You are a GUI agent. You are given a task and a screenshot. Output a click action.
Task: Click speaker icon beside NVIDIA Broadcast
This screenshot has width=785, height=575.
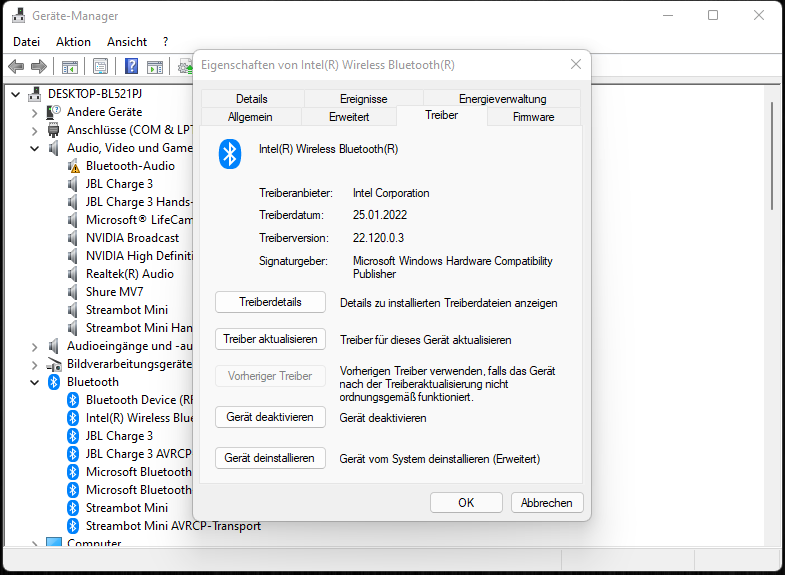tap(73, 238)
